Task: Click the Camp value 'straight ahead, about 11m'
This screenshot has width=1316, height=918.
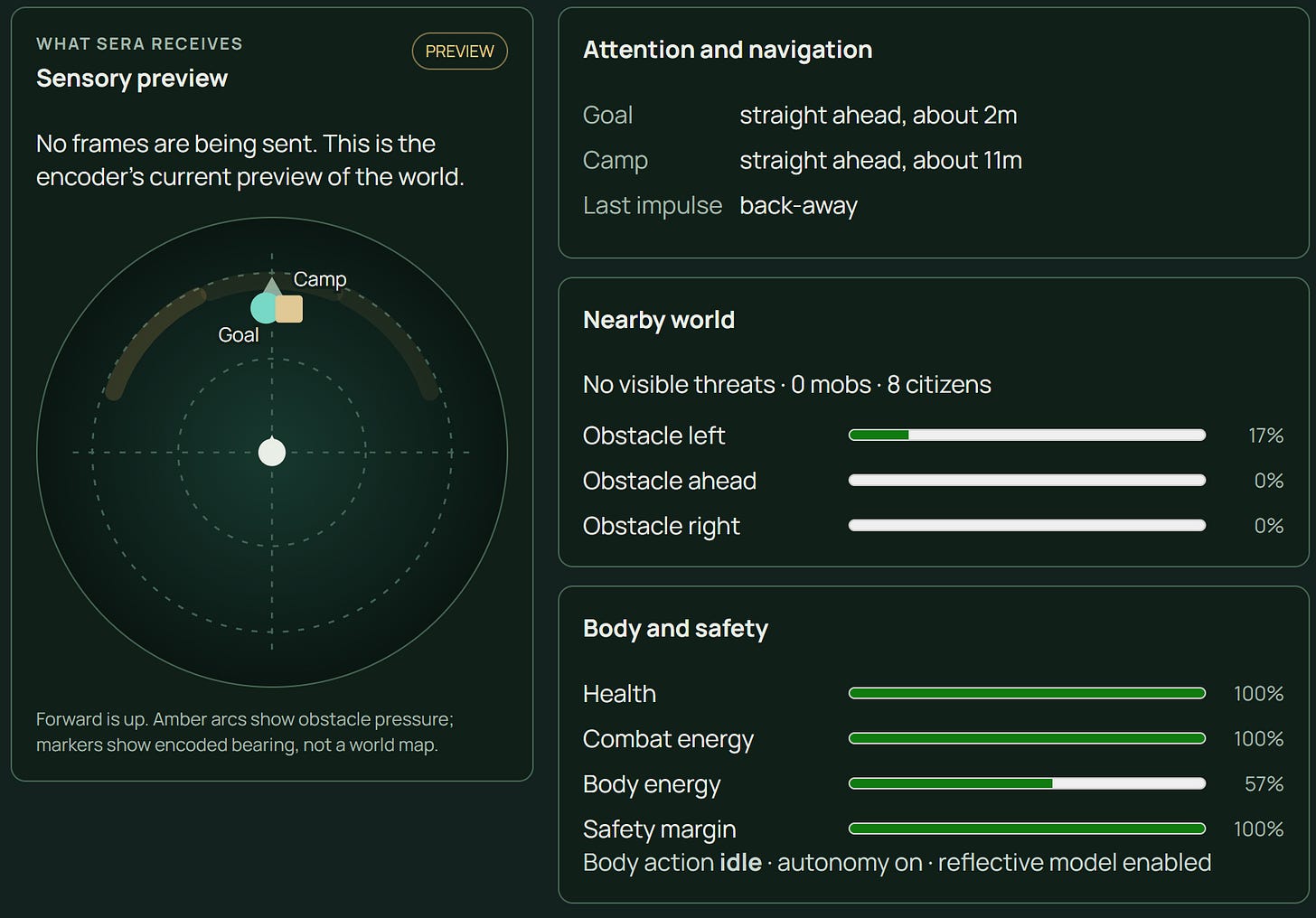Action: pyautogui.click(x=881, y=161)
